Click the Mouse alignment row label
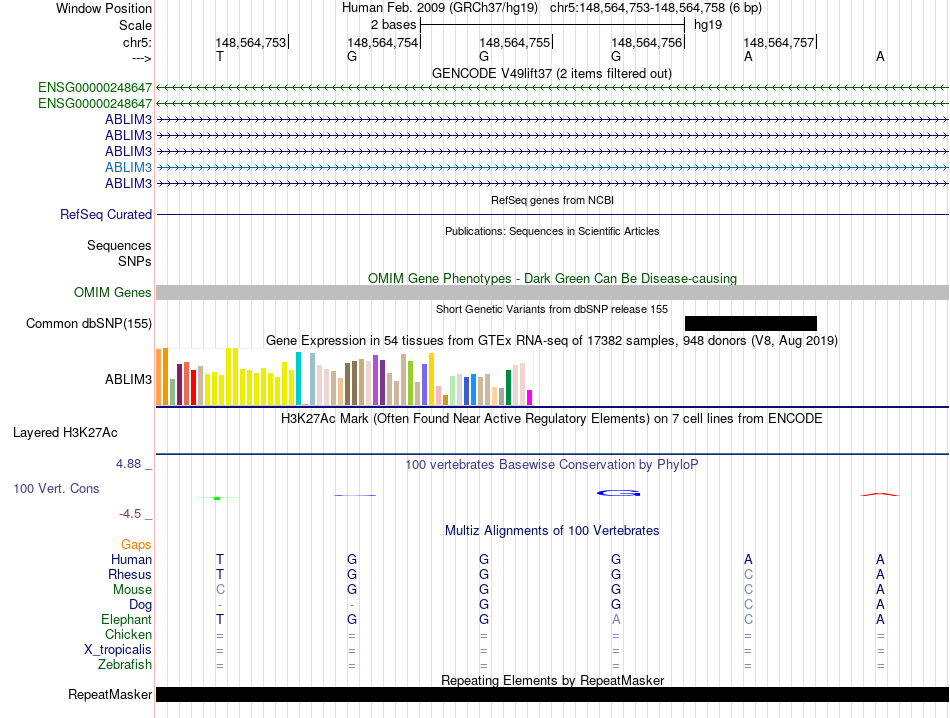The width and height of the screenshot is (950, 718). [x=132, y=590]
